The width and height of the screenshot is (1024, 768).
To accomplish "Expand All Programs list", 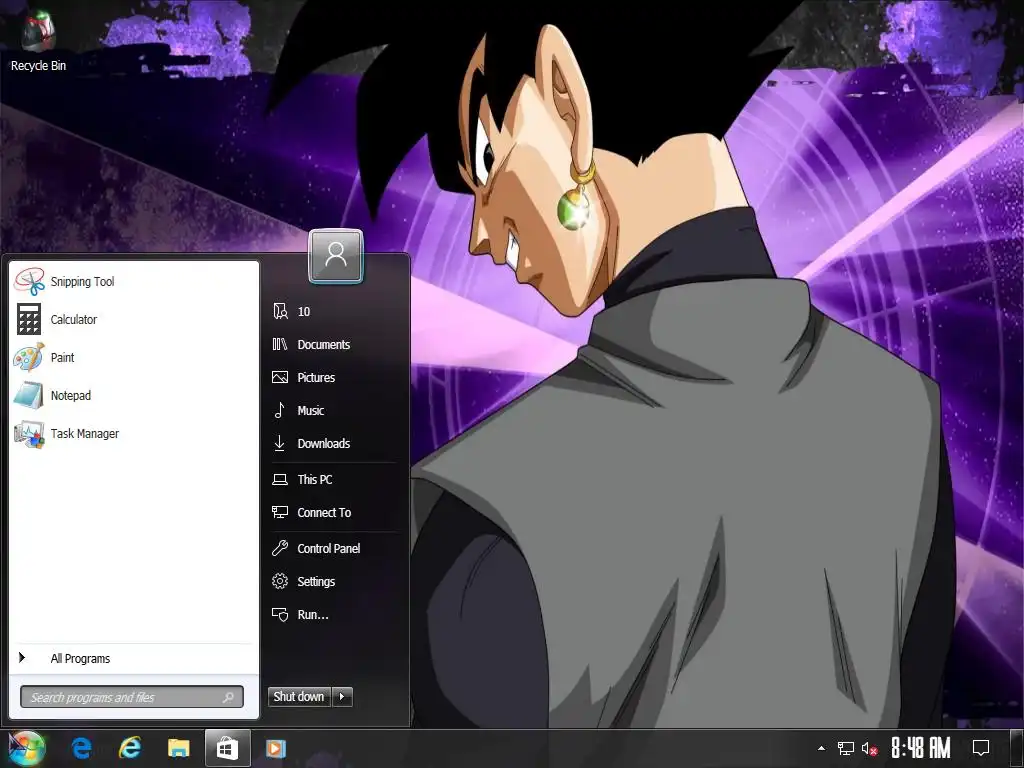I will click(134, 658).
